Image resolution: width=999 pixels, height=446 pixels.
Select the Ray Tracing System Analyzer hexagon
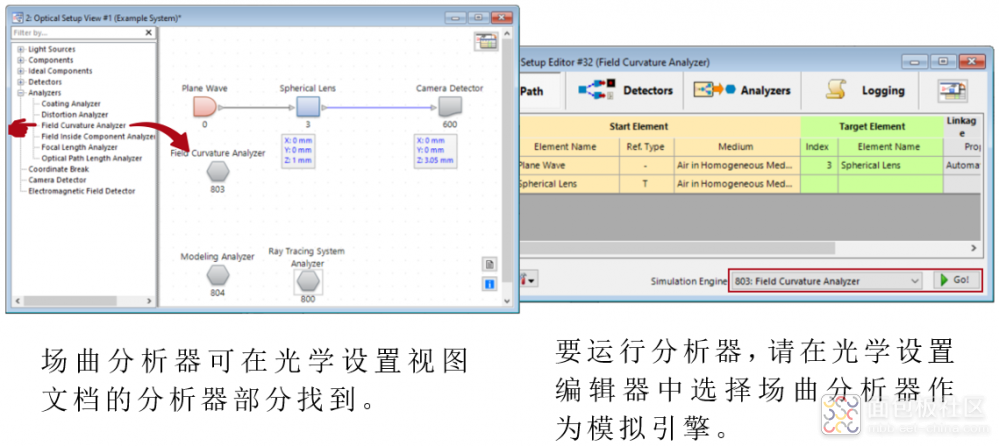[x=308, y=281]
